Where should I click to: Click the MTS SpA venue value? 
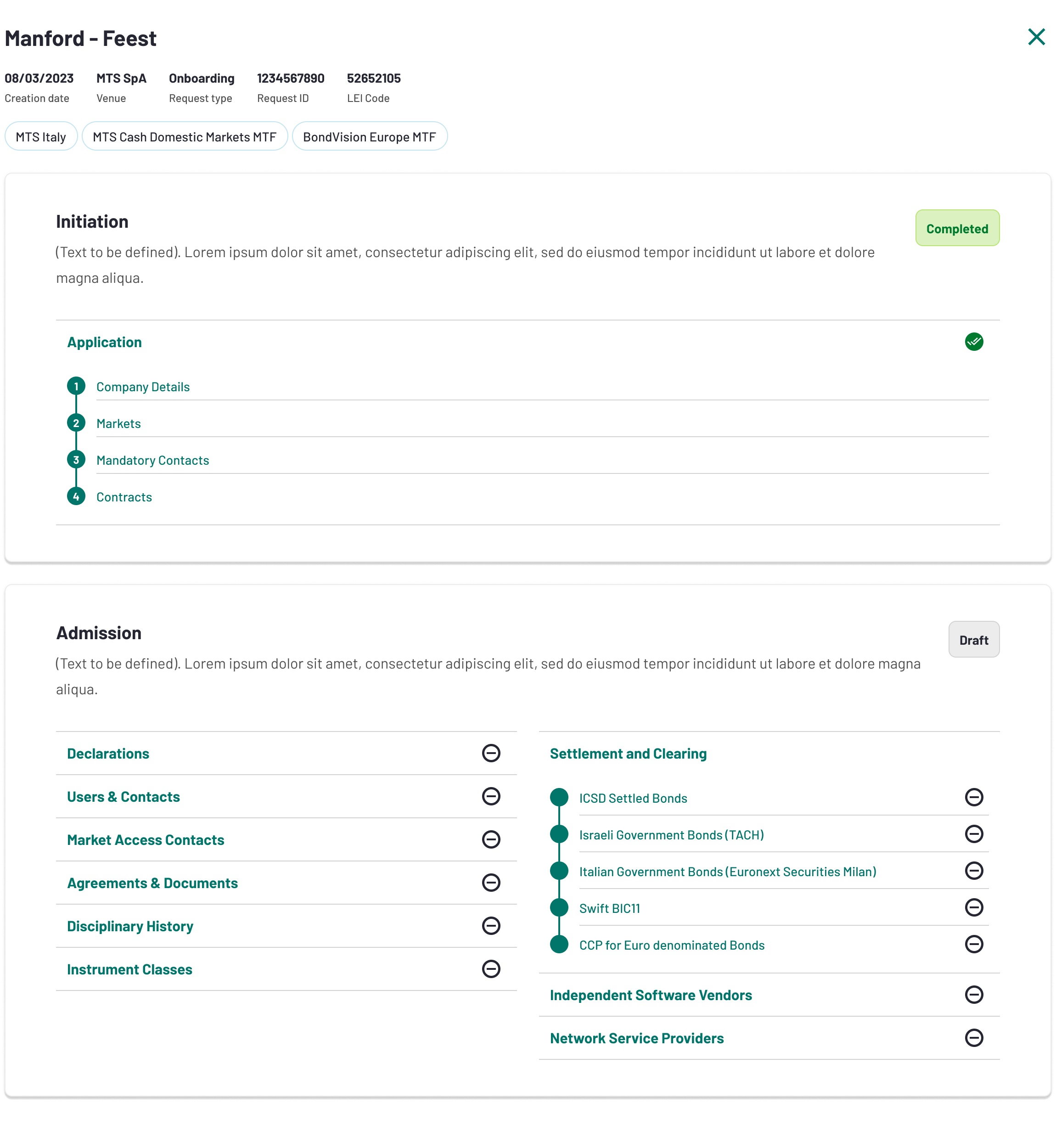click(x=121, y=78)
